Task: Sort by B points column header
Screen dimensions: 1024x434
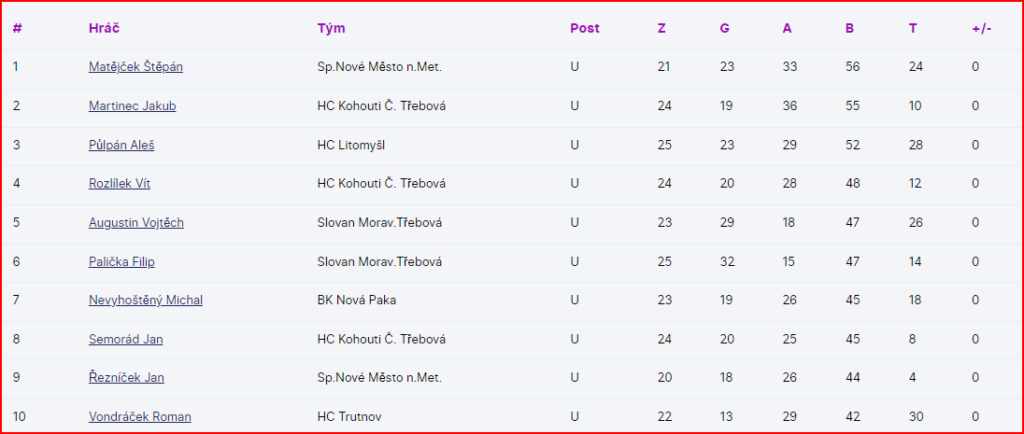Action: click(x=849, y=28)
